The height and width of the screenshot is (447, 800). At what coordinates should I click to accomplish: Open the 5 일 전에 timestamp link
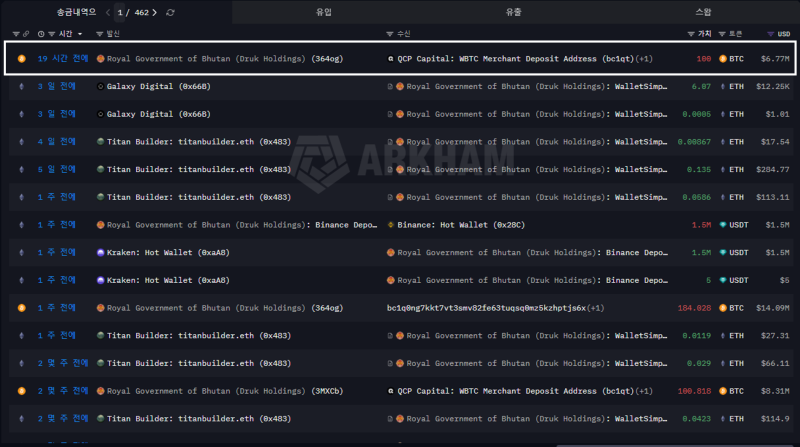pos(57,169)
